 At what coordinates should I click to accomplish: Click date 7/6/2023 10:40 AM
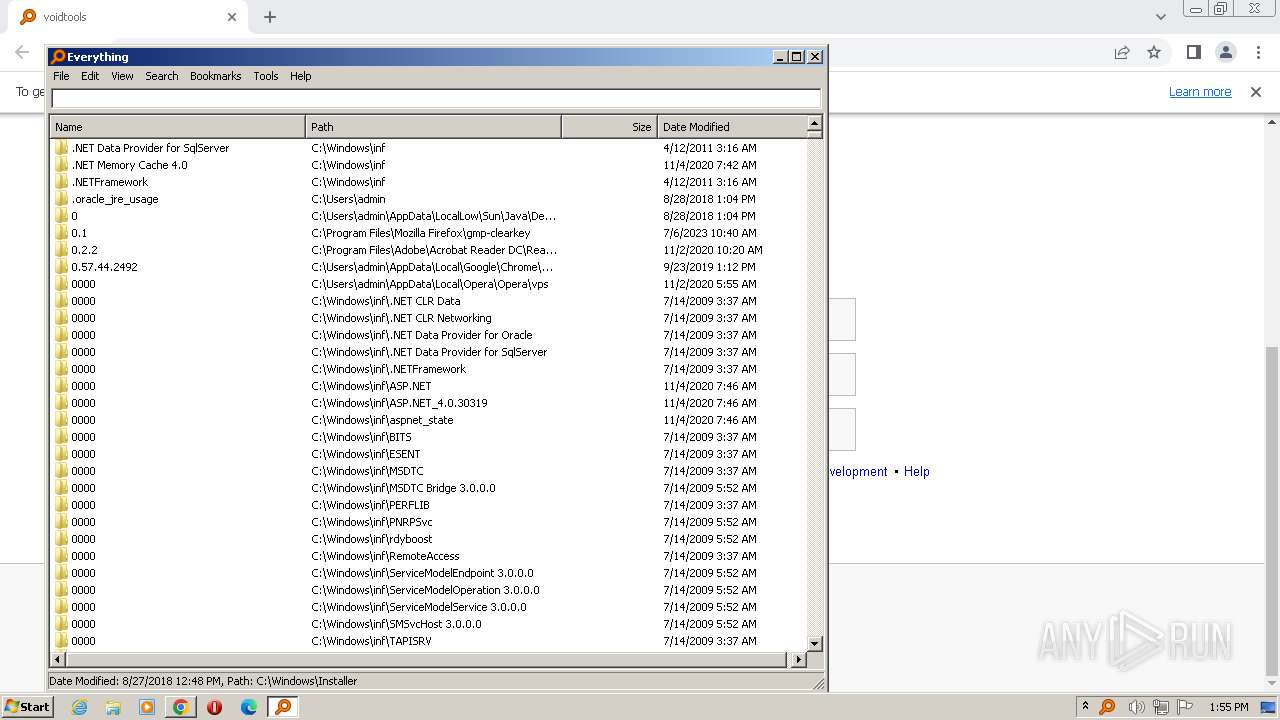pyautogui.click(x=710, y=233)
